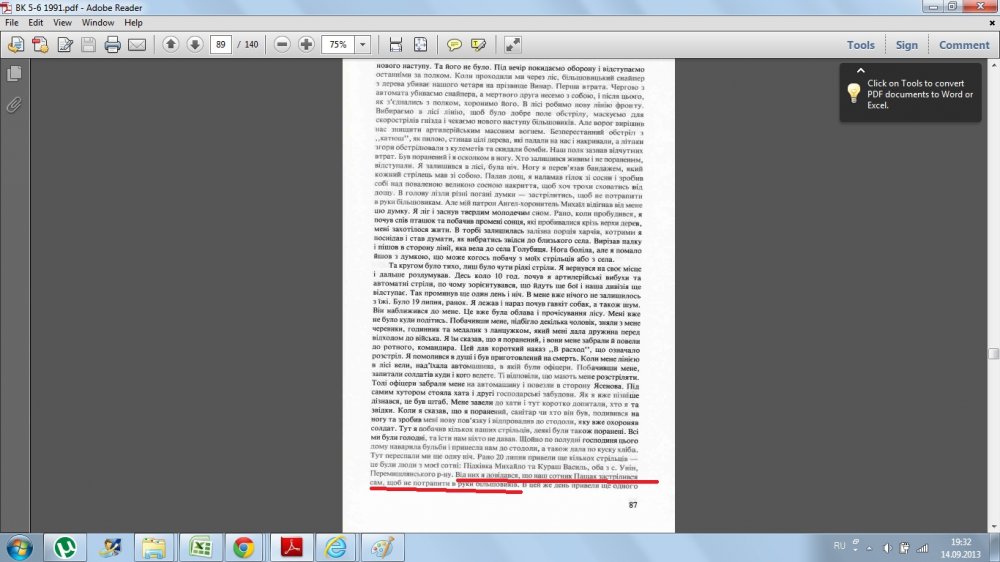1000x562 pixels.
Task: Click the scrollbar down arrow
Action: [x=994, y=527]
